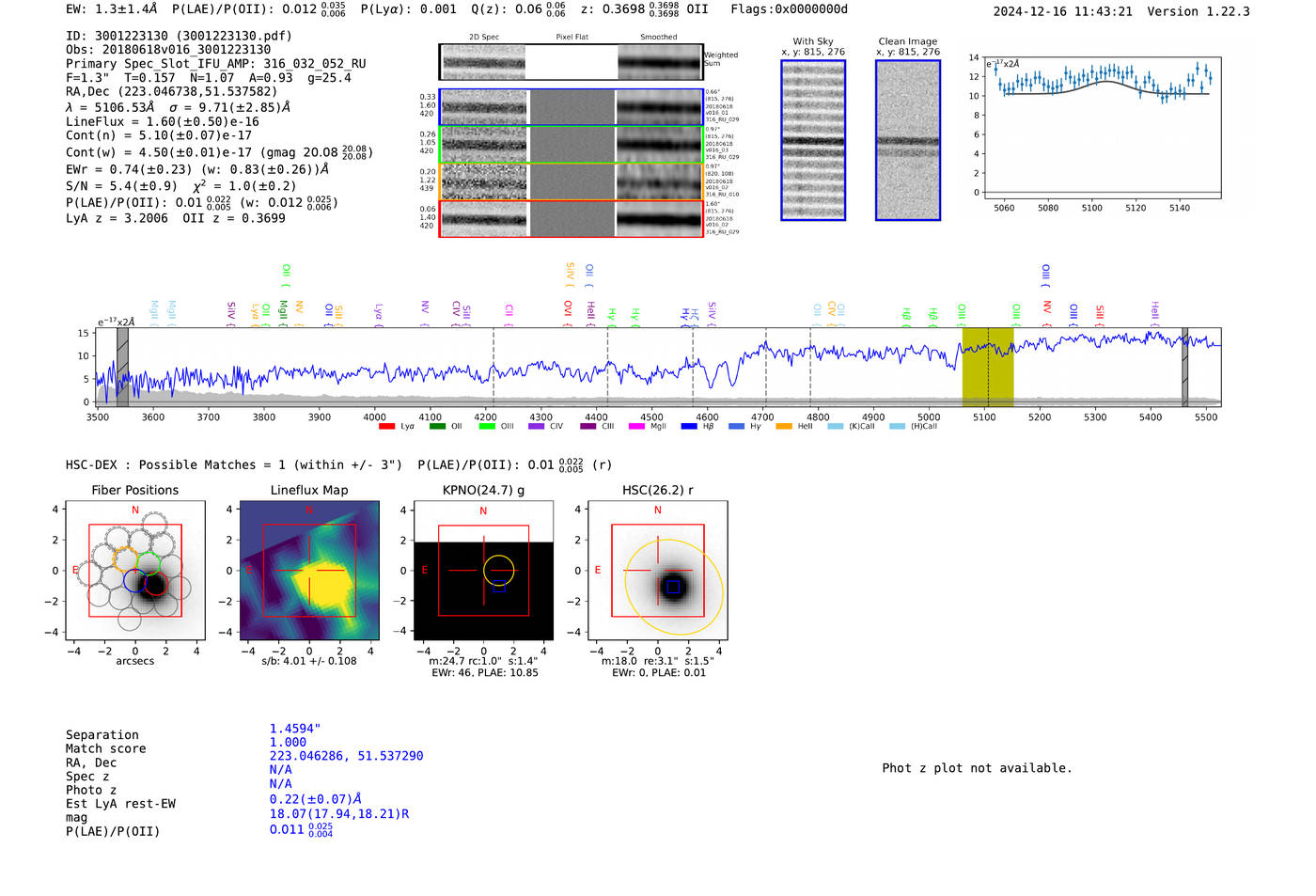Click the Weighted Sum 2D spectrum strip
1316x896 pixels.
(x=572, y=62)
